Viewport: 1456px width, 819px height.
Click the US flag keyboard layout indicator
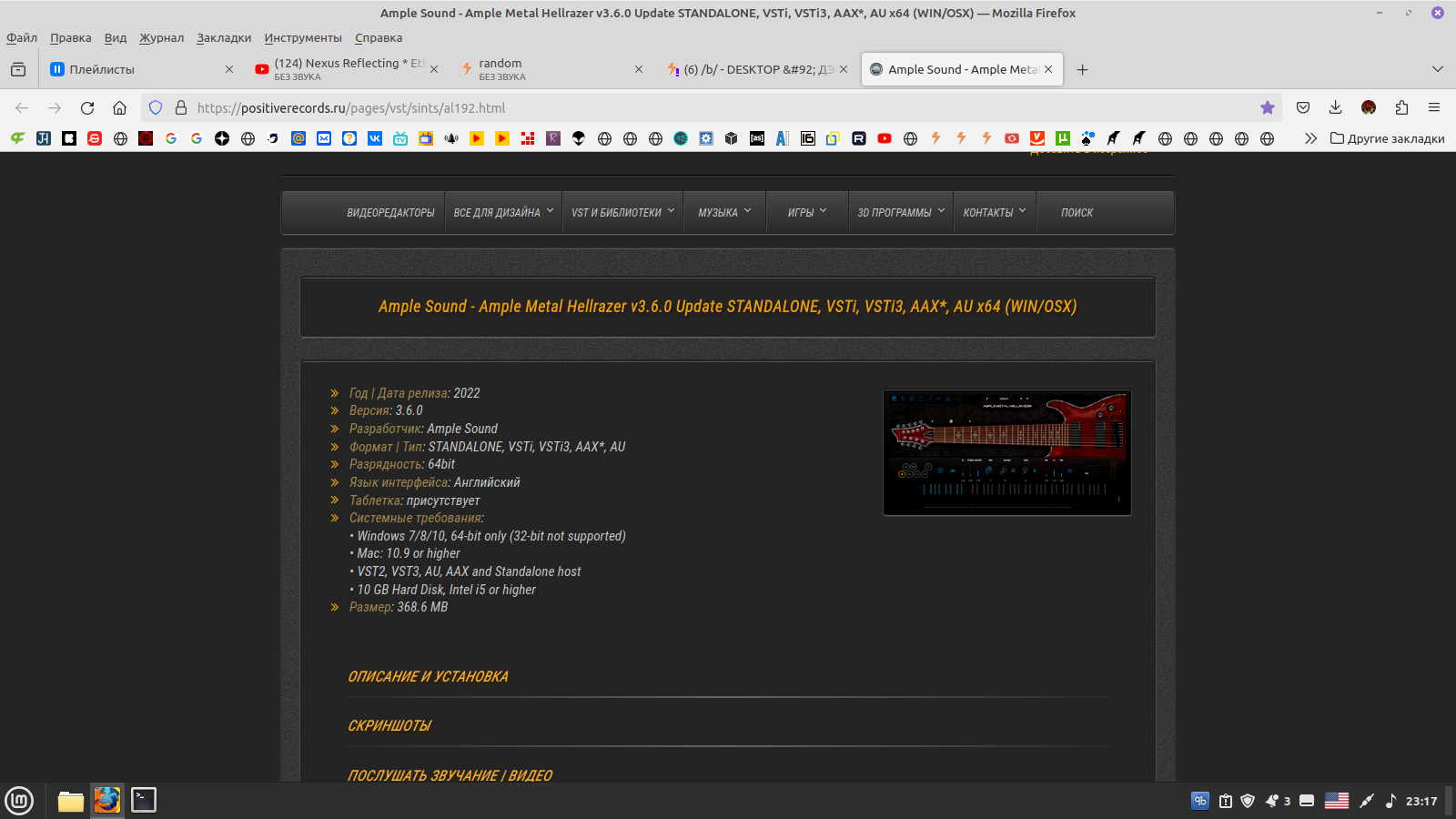[1337, 801]
